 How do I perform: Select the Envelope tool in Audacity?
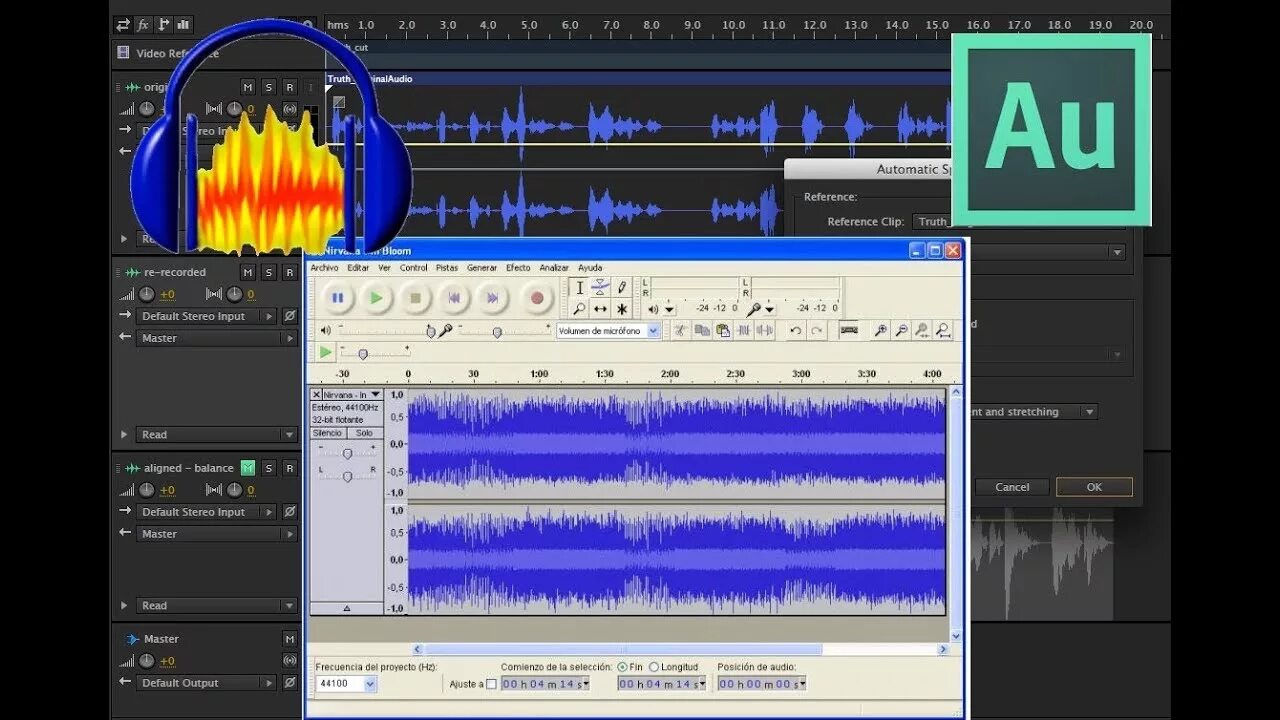pos(600,288)
